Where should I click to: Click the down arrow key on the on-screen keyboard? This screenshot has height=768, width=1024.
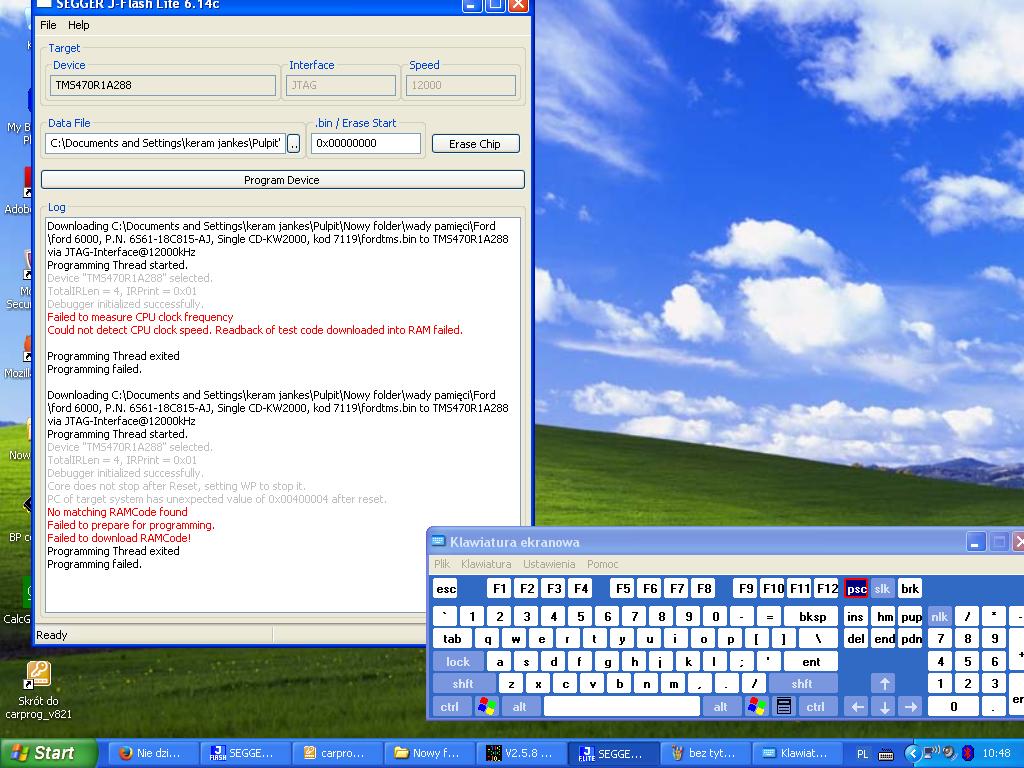point(884,706)
